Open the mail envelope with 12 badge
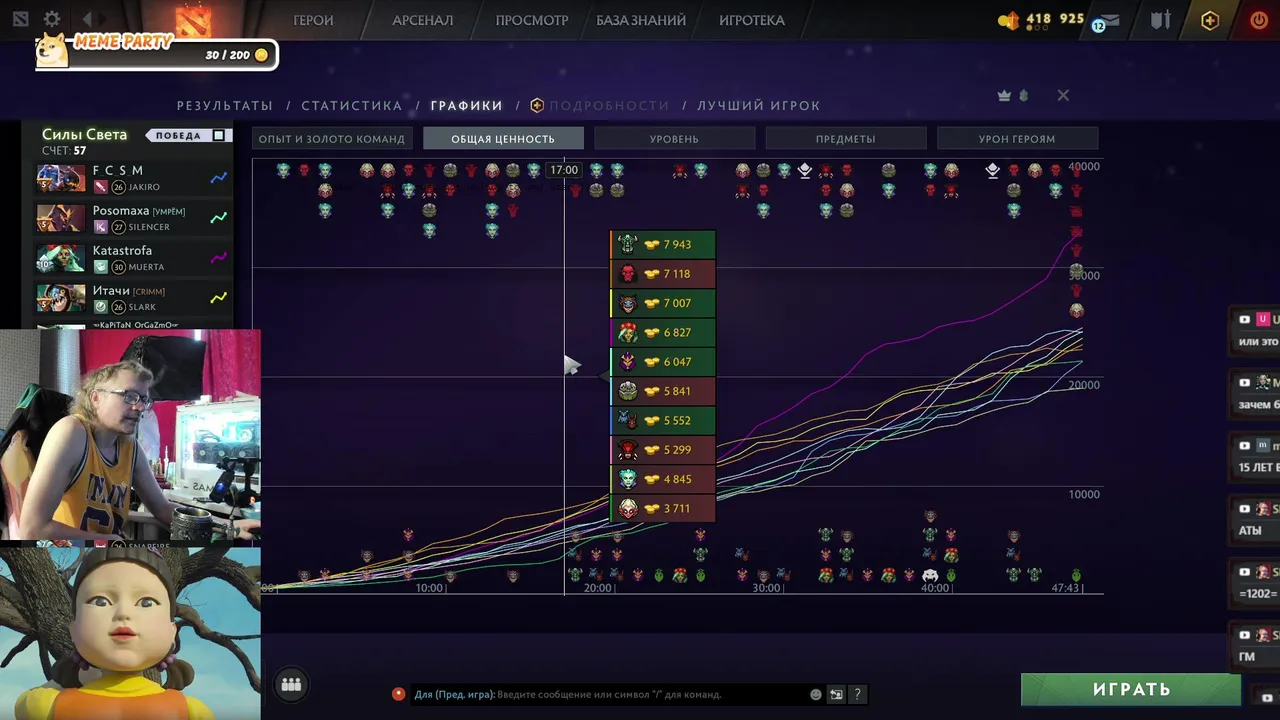This screenshot has height=720, width=1280. tap(1106, 21)
